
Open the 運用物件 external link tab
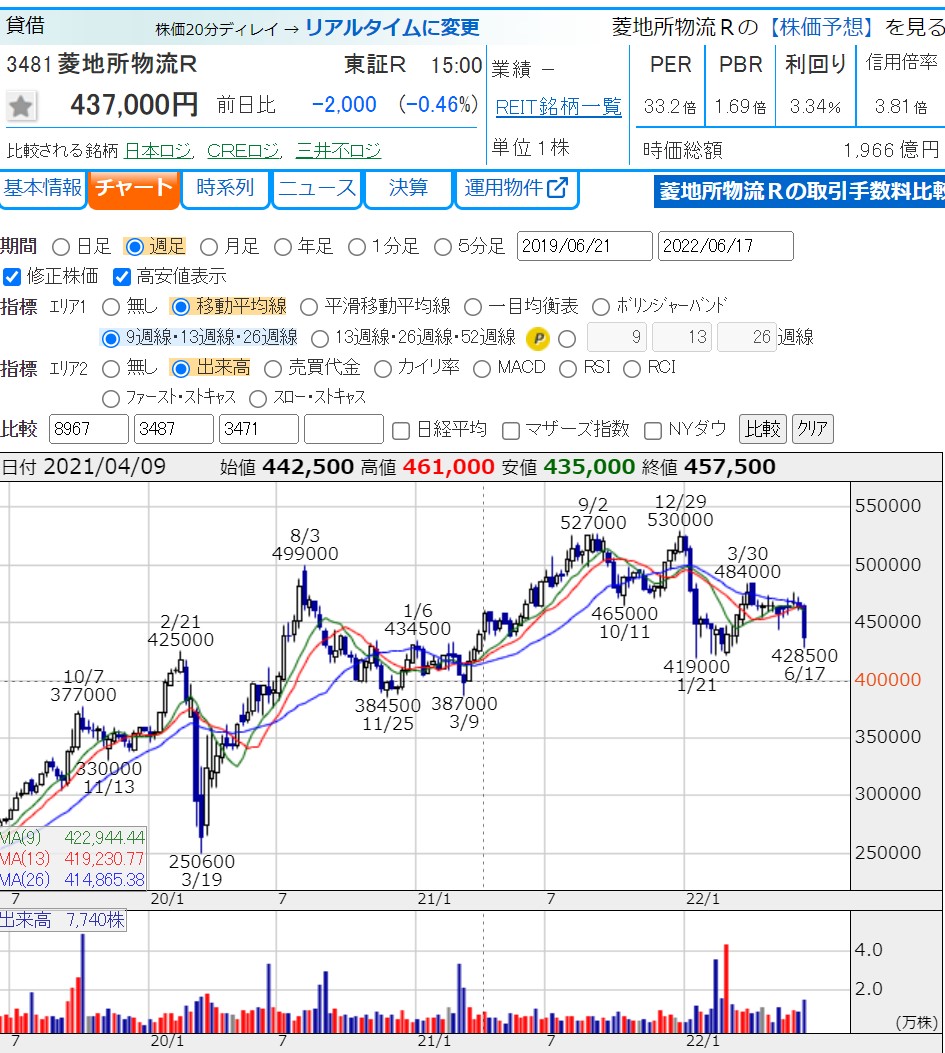[x=516, y=188]
